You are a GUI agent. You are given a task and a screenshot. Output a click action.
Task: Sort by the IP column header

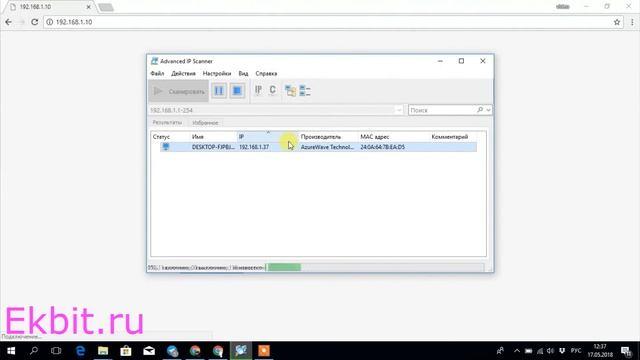click(267, 137)
